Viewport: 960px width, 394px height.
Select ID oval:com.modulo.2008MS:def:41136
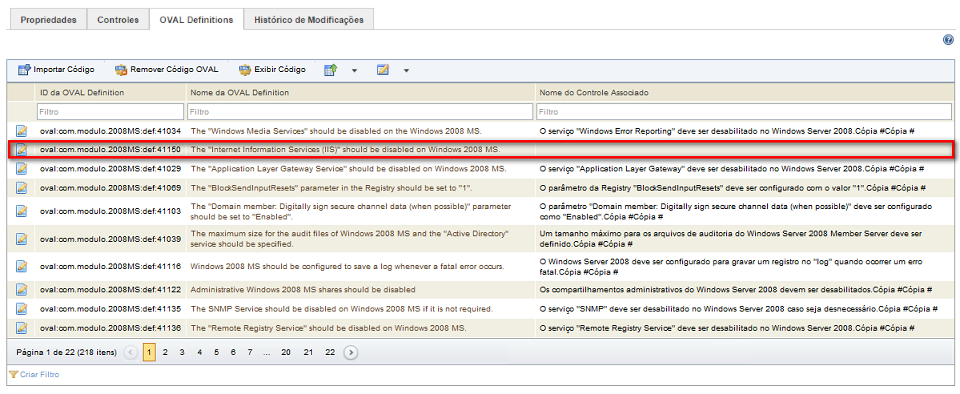tap(111, 327)
